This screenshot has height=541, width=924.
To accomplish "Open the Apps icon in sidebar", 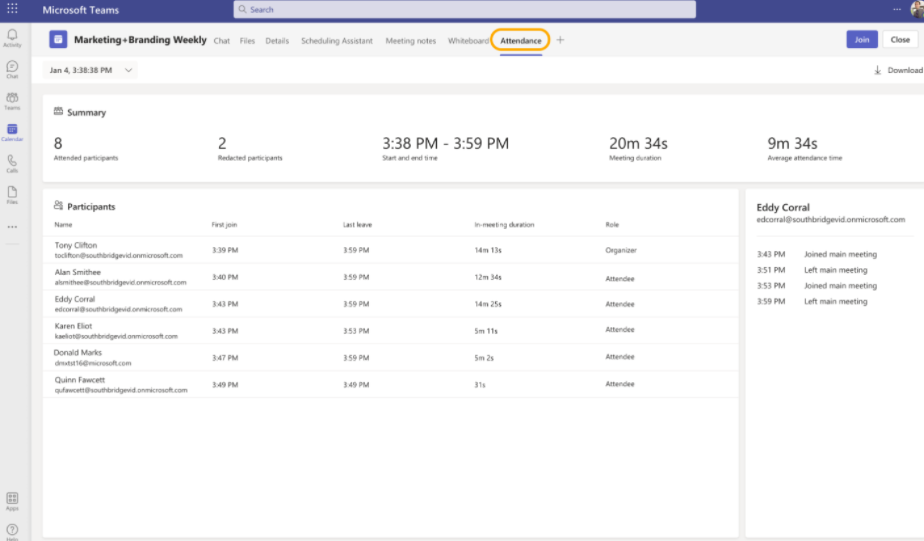I will click(x=12, y=499).
